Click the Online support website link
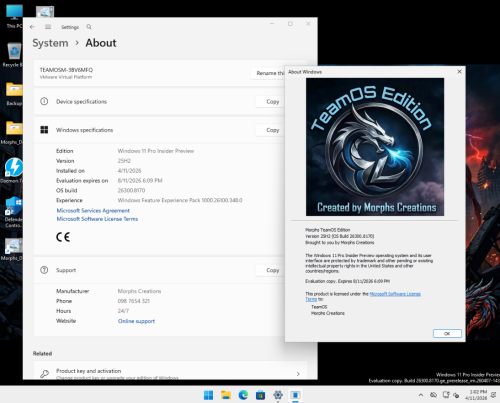500x403 pixels. 136,321
